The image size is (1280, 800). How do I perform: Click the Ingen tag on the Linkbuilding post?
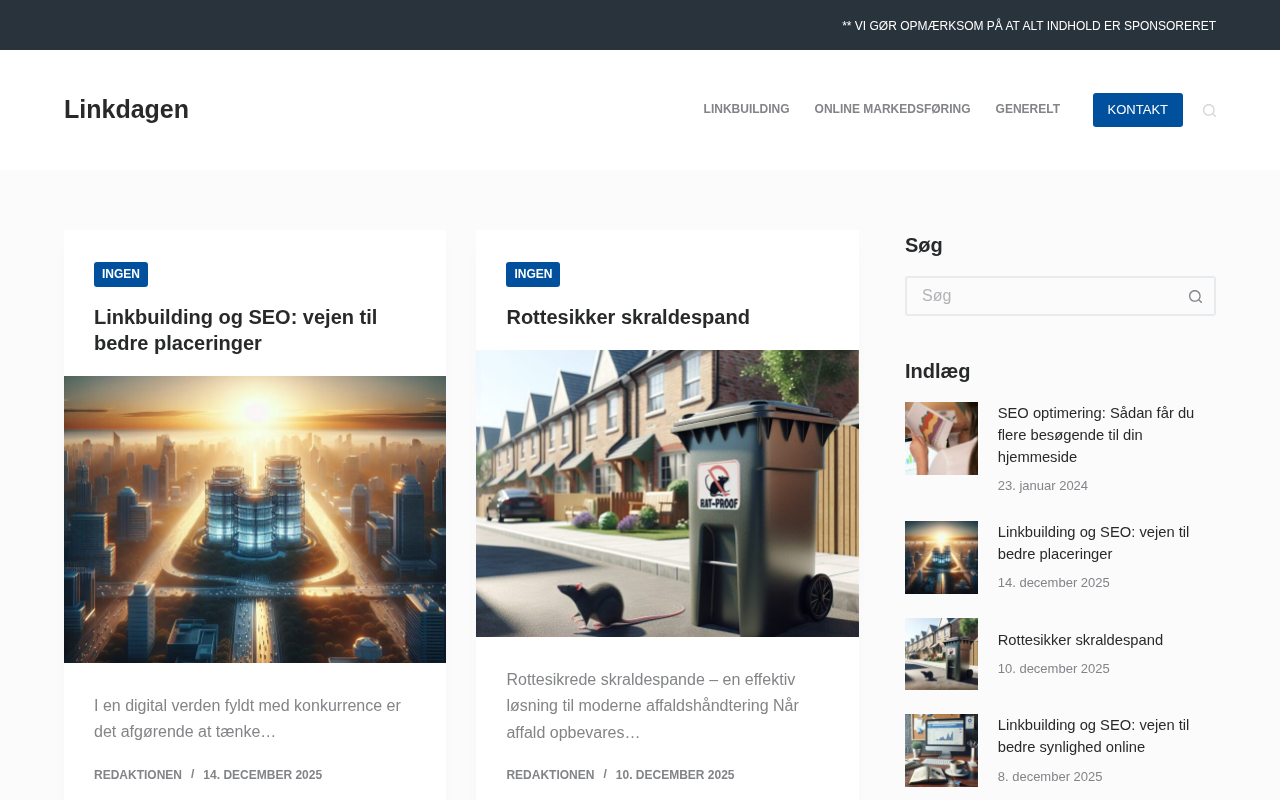tap(121, 274)
